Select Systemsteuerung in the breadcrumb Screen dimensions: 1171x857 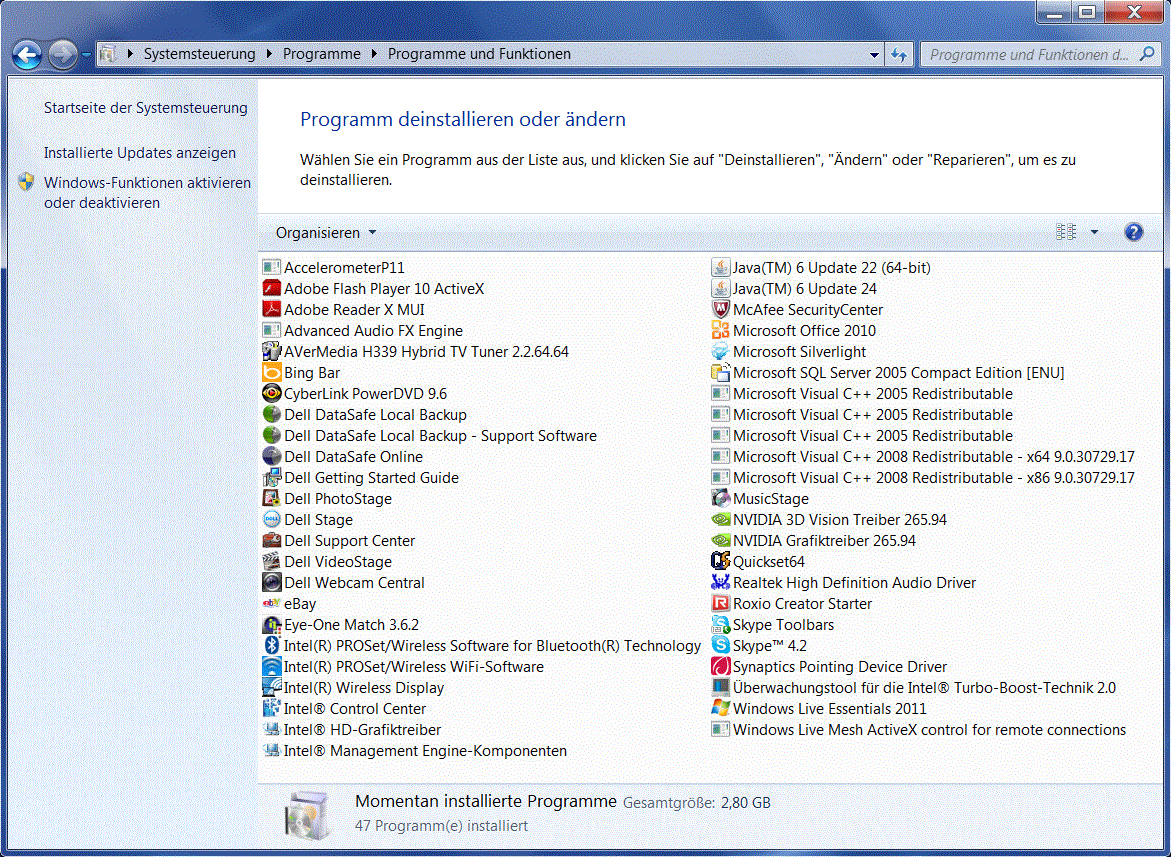[199, 54]
